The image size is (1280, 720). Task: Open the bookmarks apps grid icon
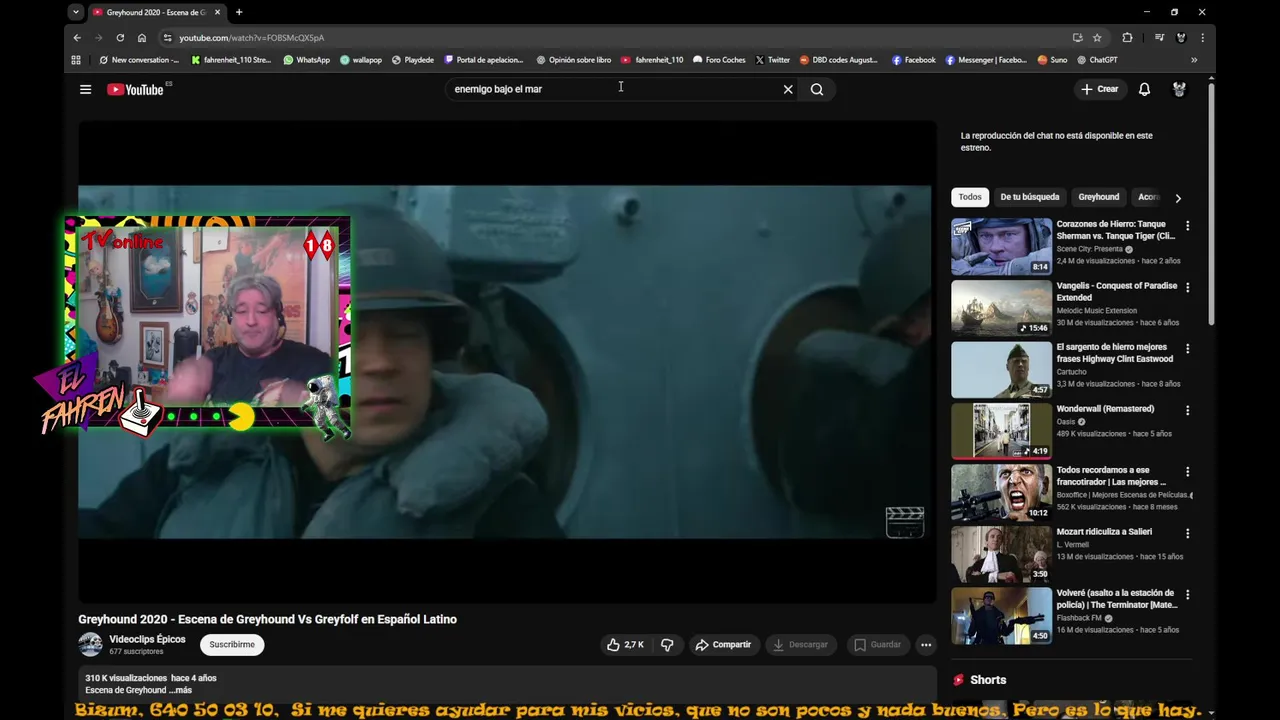[x=76, y=60]
